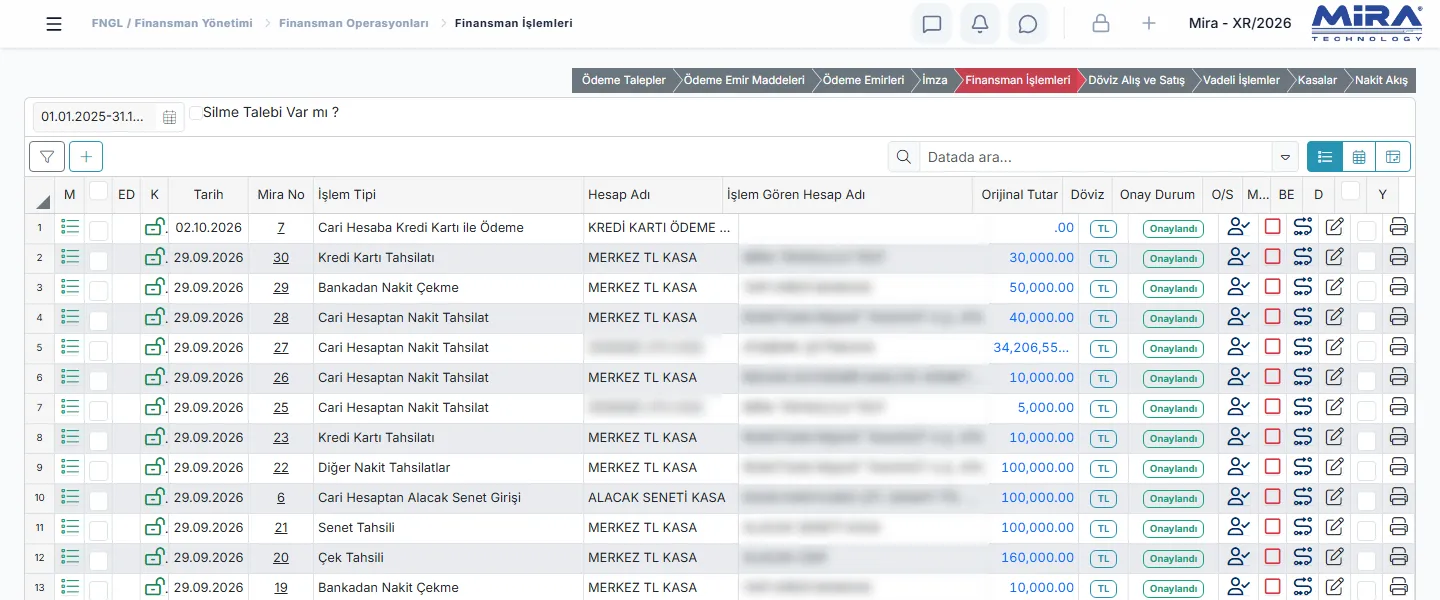Click the padlock icon in header
Screen dimensions: 1440x600
[1101, 24]
